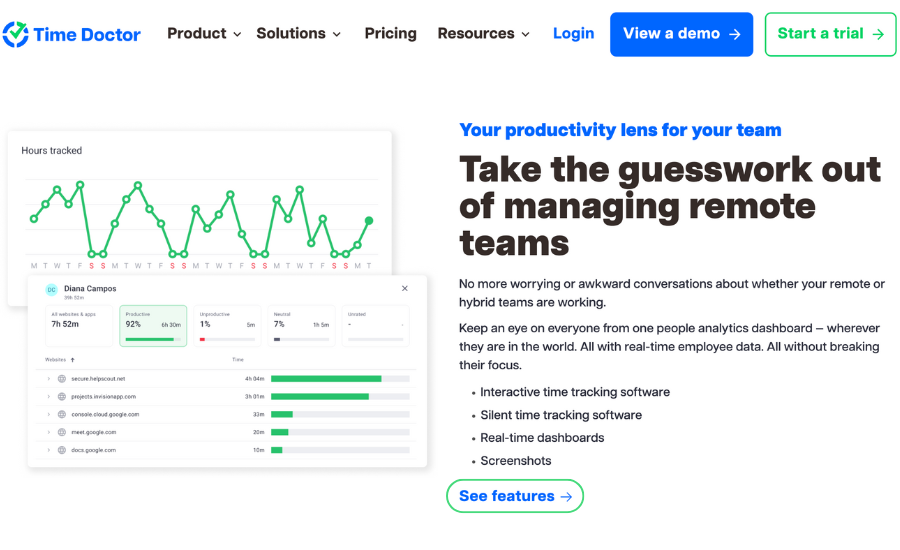Close the Diana Campos panel
The image size is (900, 550).
coord(405,288)
